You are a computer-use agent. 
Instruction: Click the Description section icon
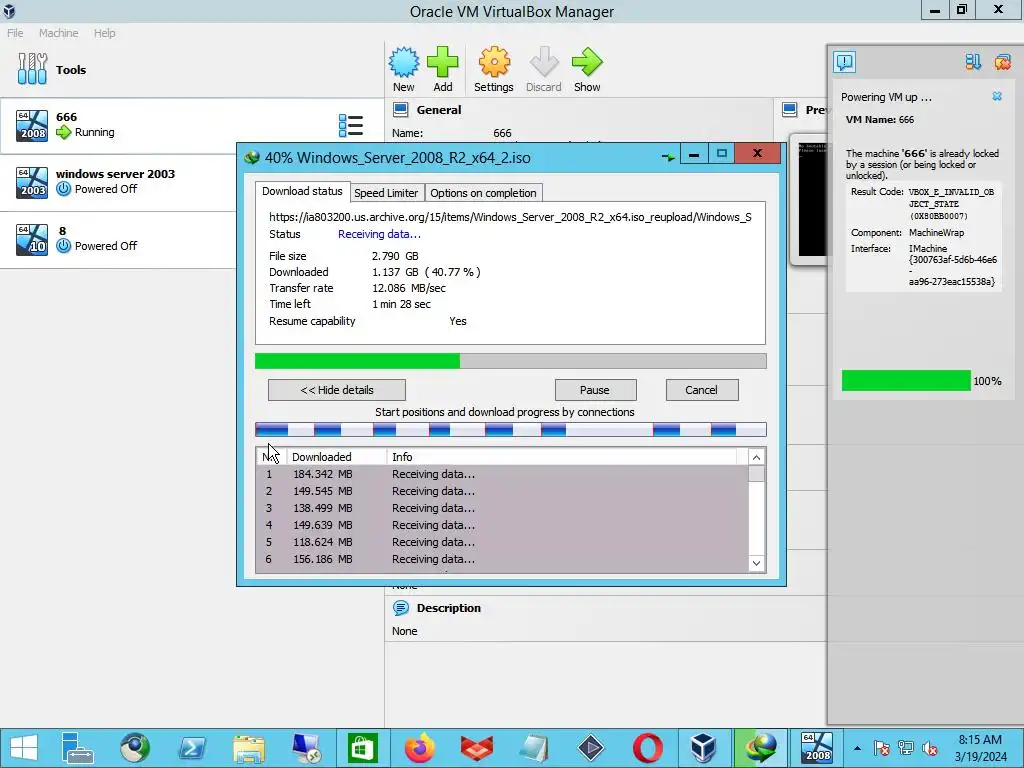(400, 608)
